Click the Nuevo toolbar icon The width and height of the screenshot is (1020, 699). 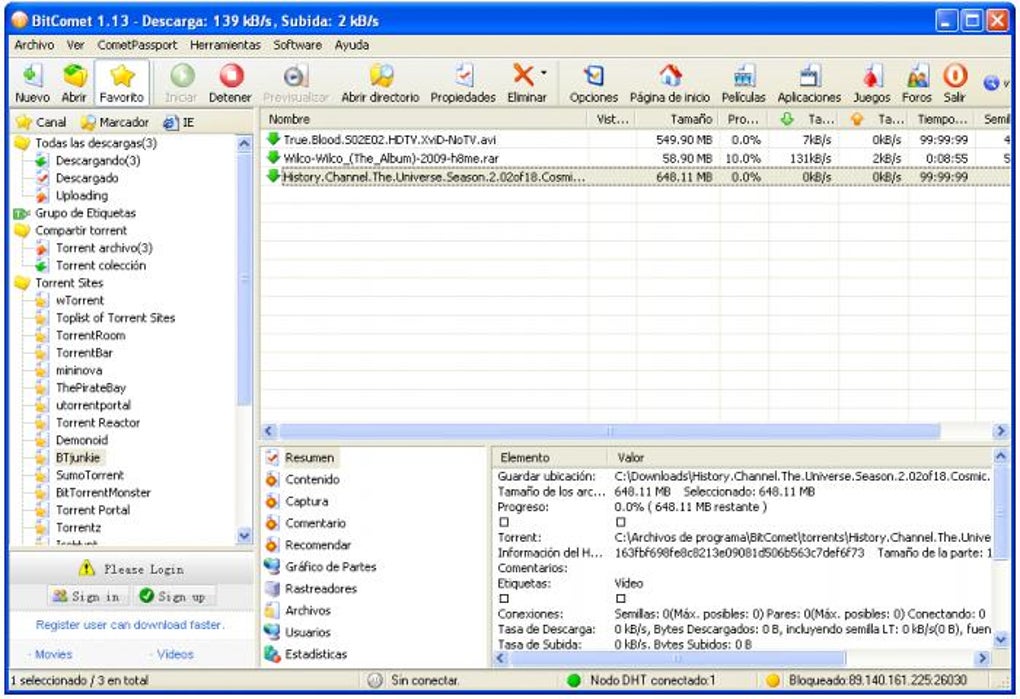tap(32, 77)
